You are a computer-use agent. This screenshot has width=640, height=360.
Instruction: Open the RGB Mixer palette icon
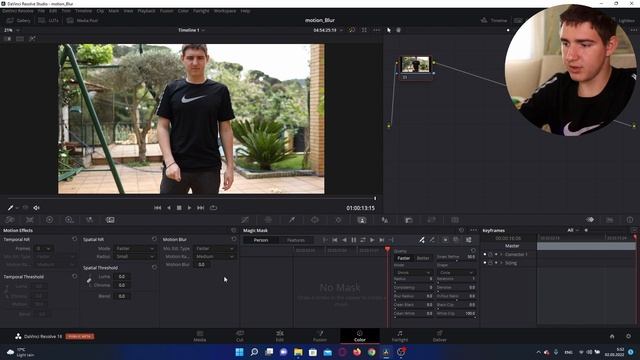89,220
